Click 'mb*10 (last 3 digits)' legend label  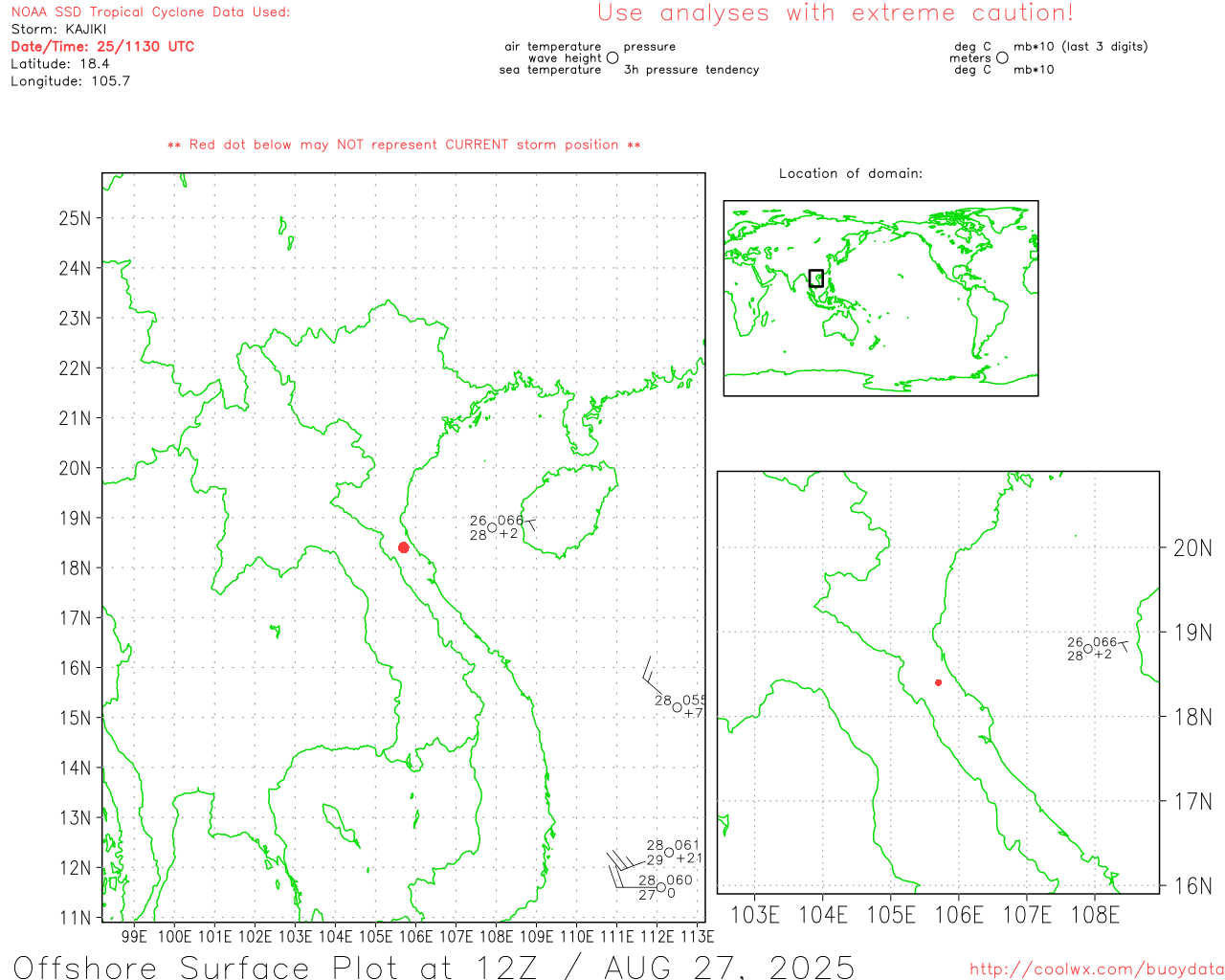(x=1080, y=46)
